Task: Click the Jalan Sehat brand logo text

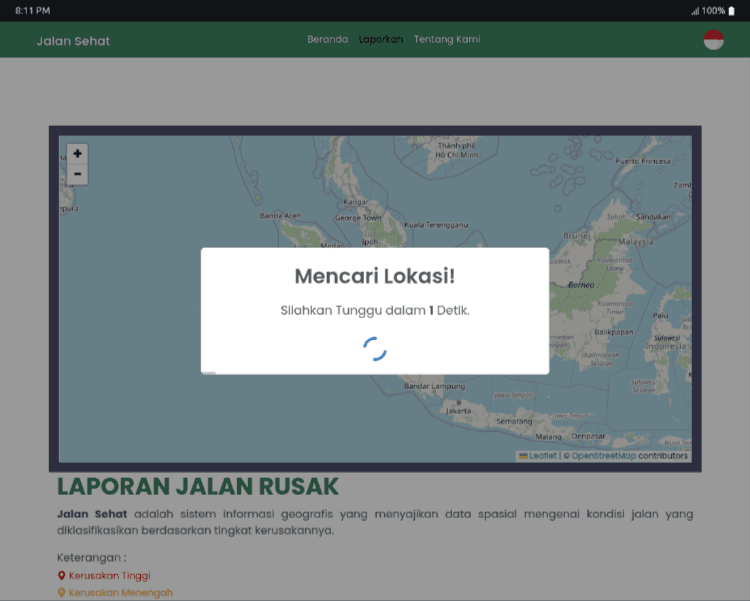Action: [73, 41]
